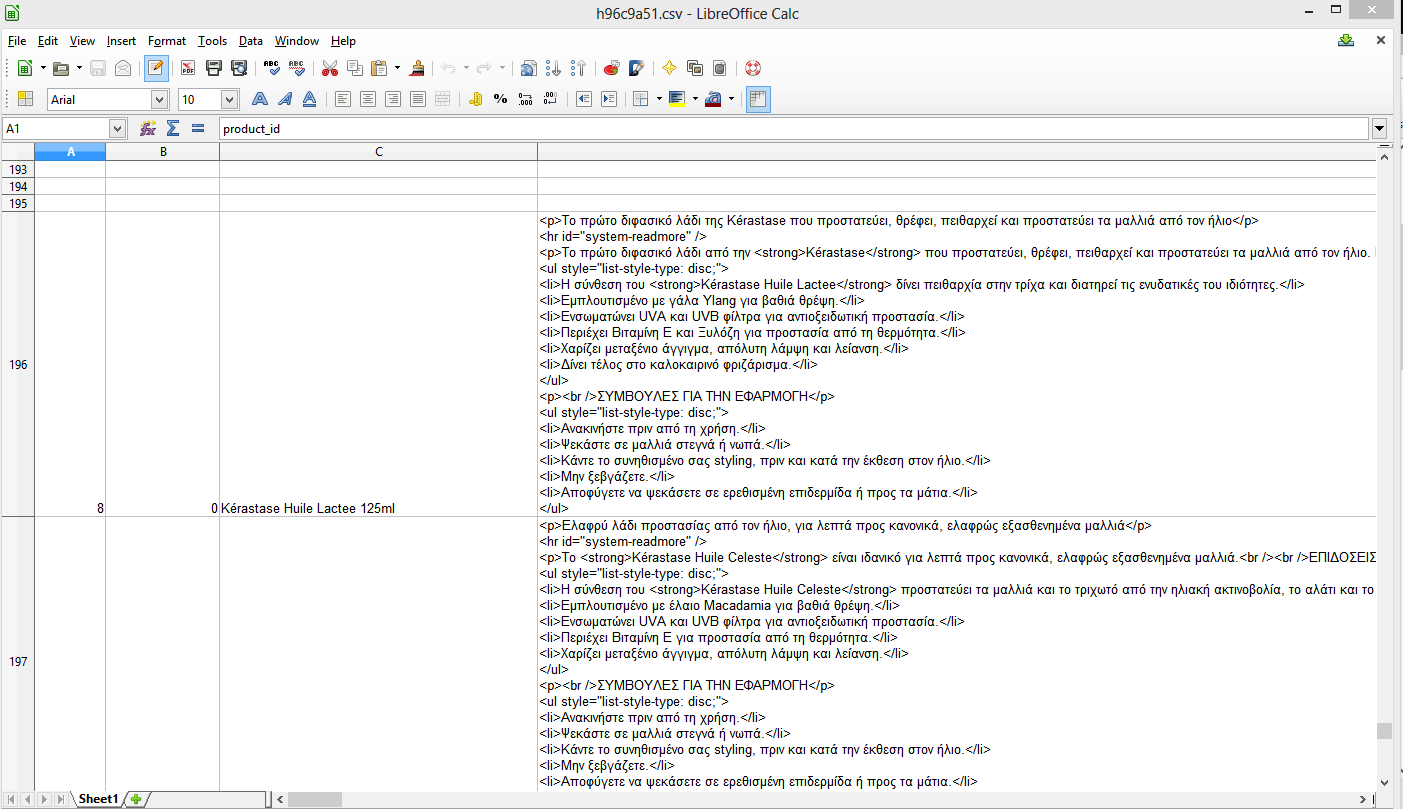
Task: Open the new document type dropdown arrow
Action: 43,68
